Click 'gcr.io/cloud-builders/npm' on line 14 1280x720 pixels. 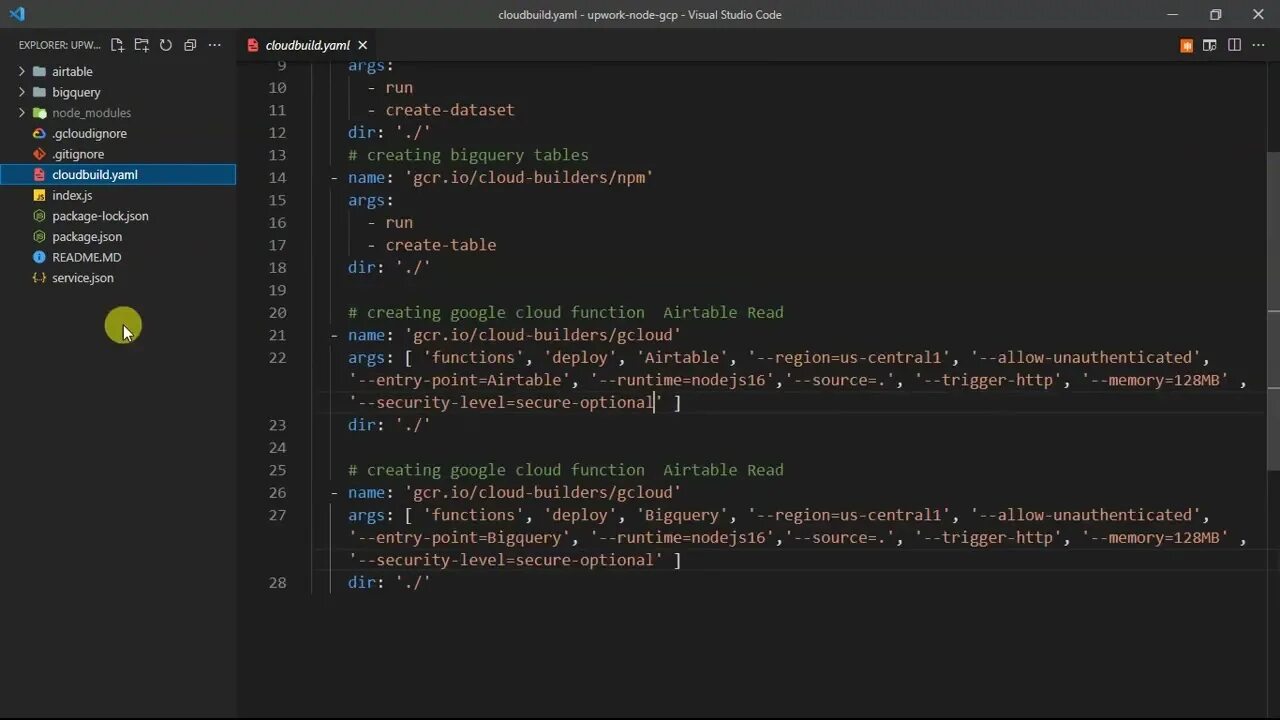coord(529,177)
